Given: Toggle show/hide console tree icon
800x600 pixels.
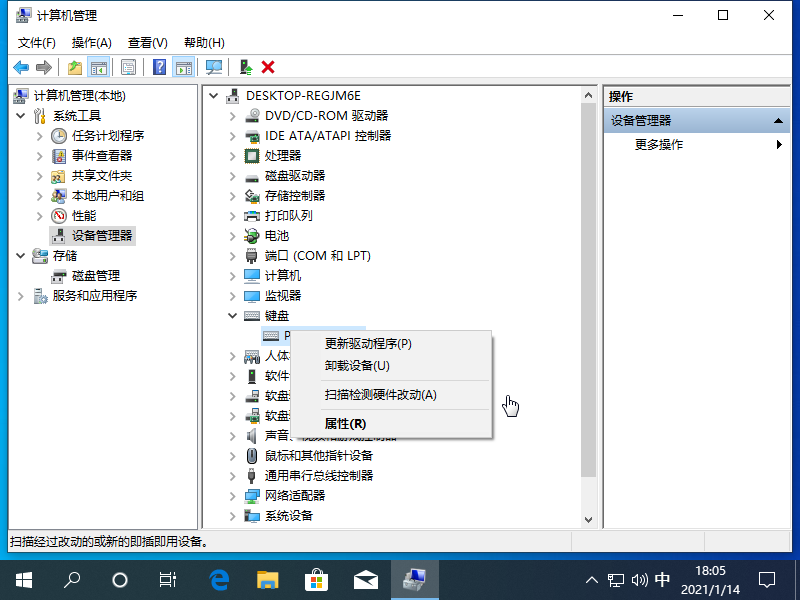Looking at the screenshot, I should [100, 67].
